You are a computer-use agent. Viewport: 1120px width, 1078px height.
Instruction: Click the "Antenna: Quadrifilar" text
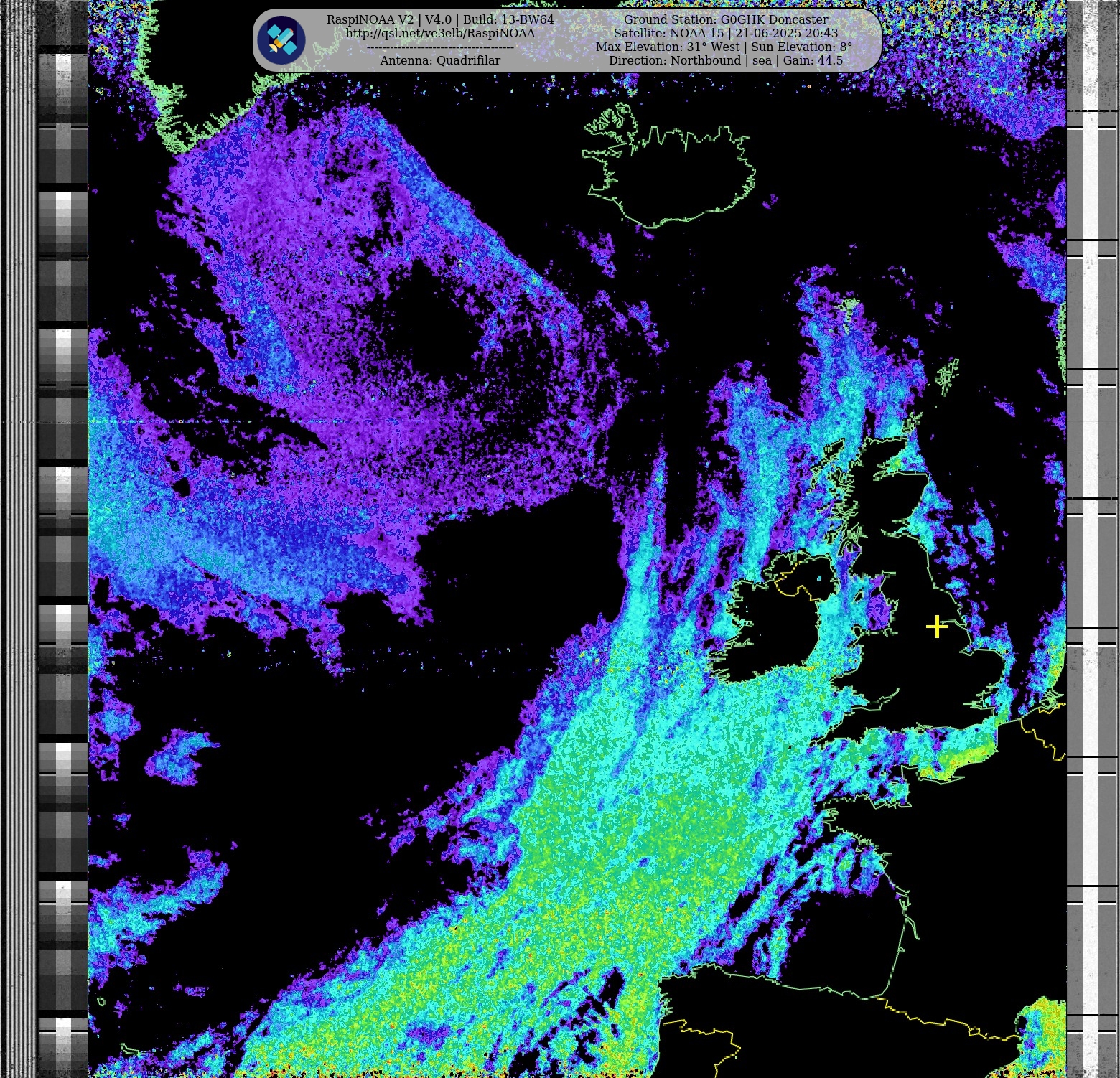coord(440,60)
